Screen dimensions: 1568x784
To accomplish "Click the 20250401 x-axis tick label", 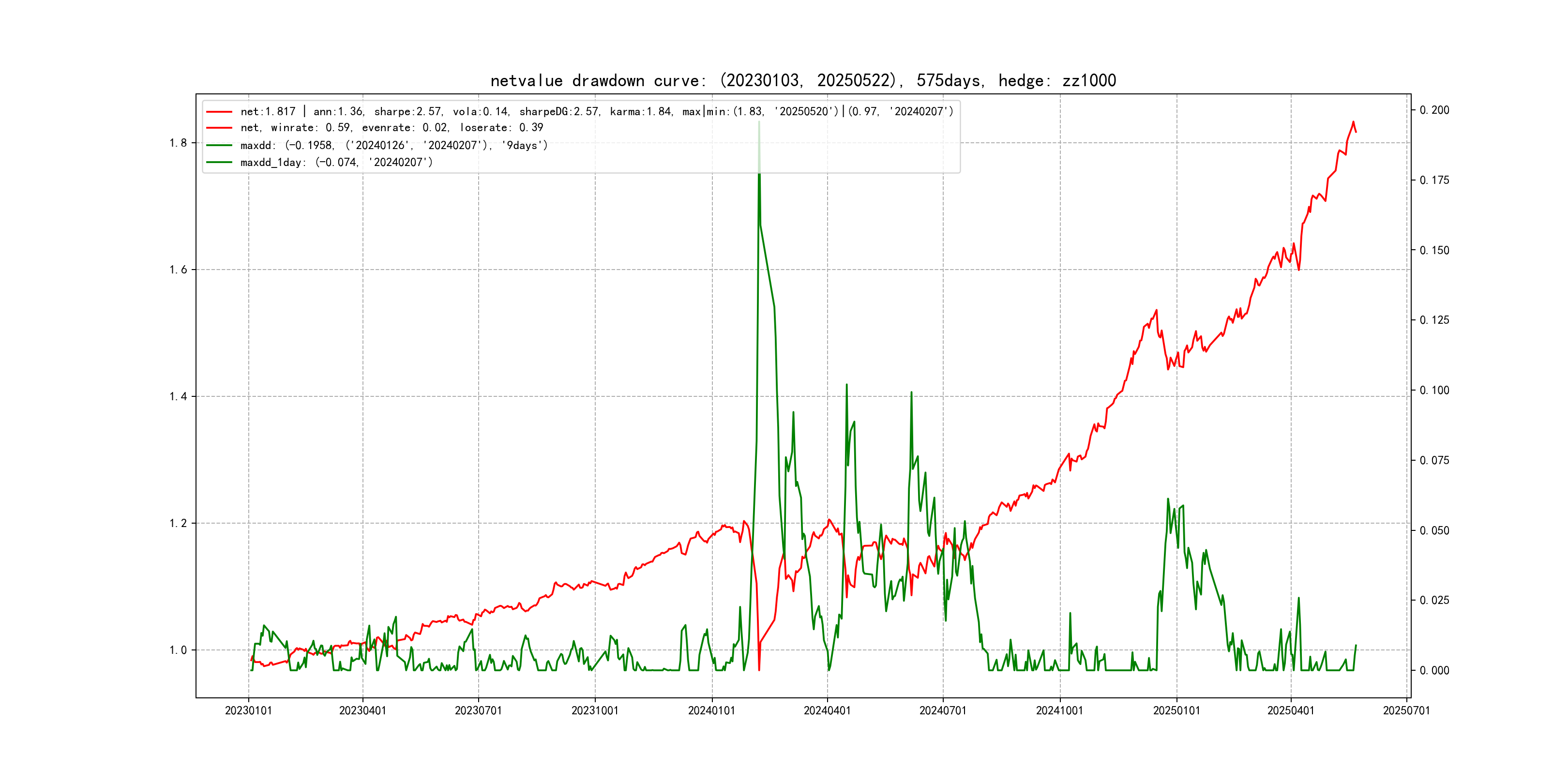I will (x=1290, y=710).
